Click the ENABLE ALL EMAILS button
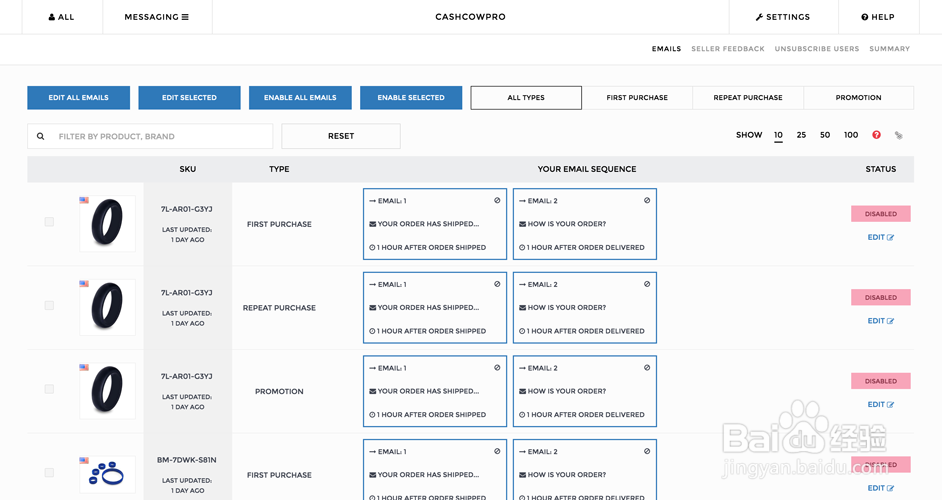Viewport: 942px width, 500px height. pyautogui.click(x=300, y=97)
